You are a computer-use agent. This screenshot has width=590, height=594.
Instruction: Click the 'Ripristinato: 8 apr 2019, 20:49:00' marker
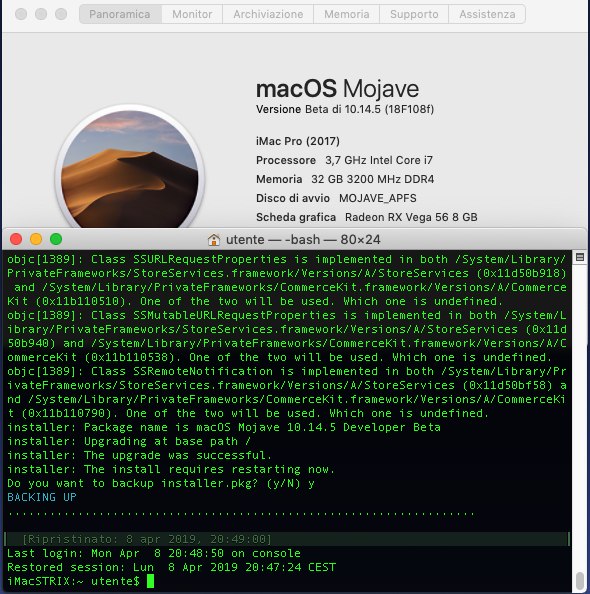coord(147,539)
